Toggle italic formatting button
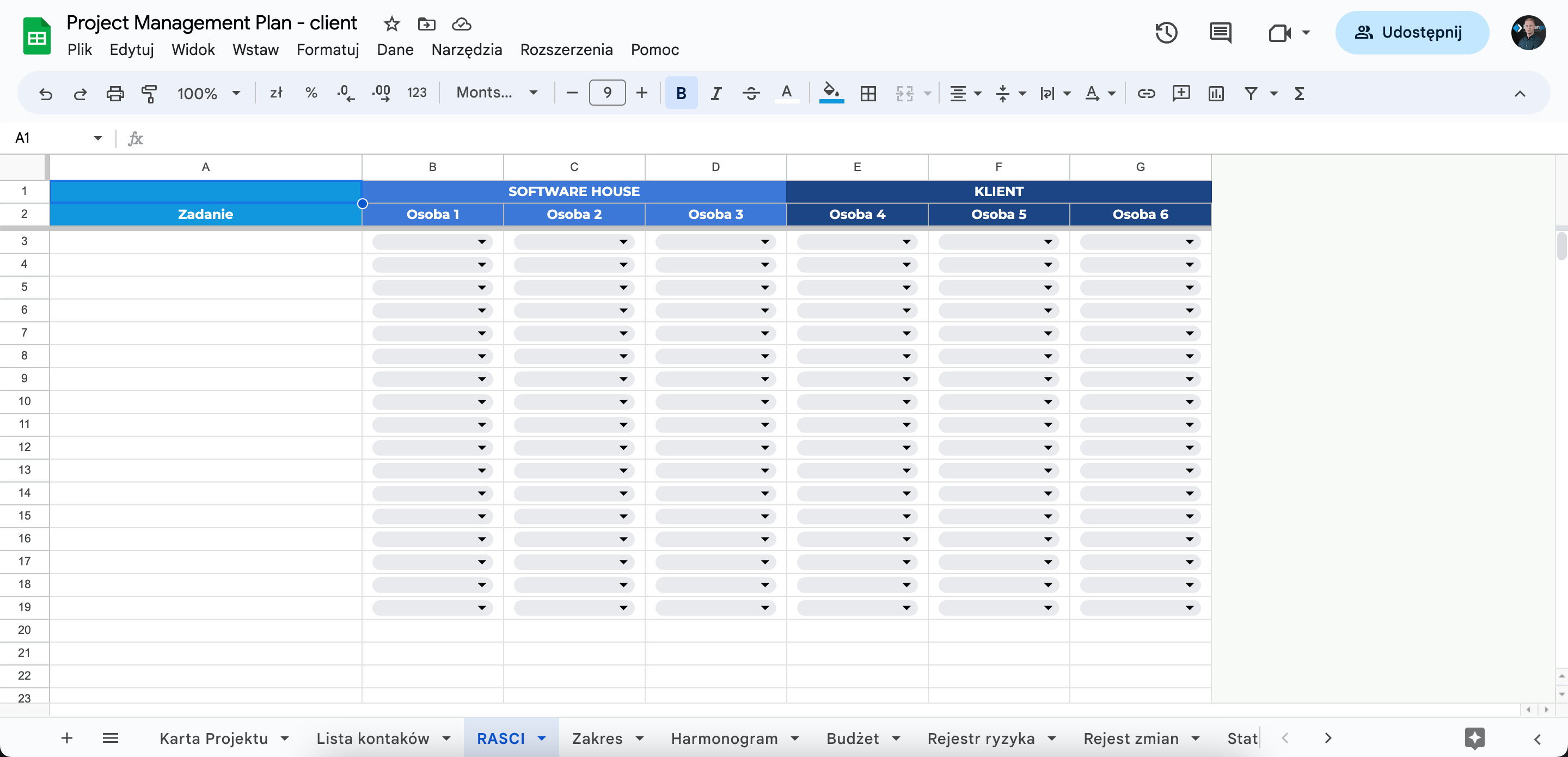 tap(716, 93)
